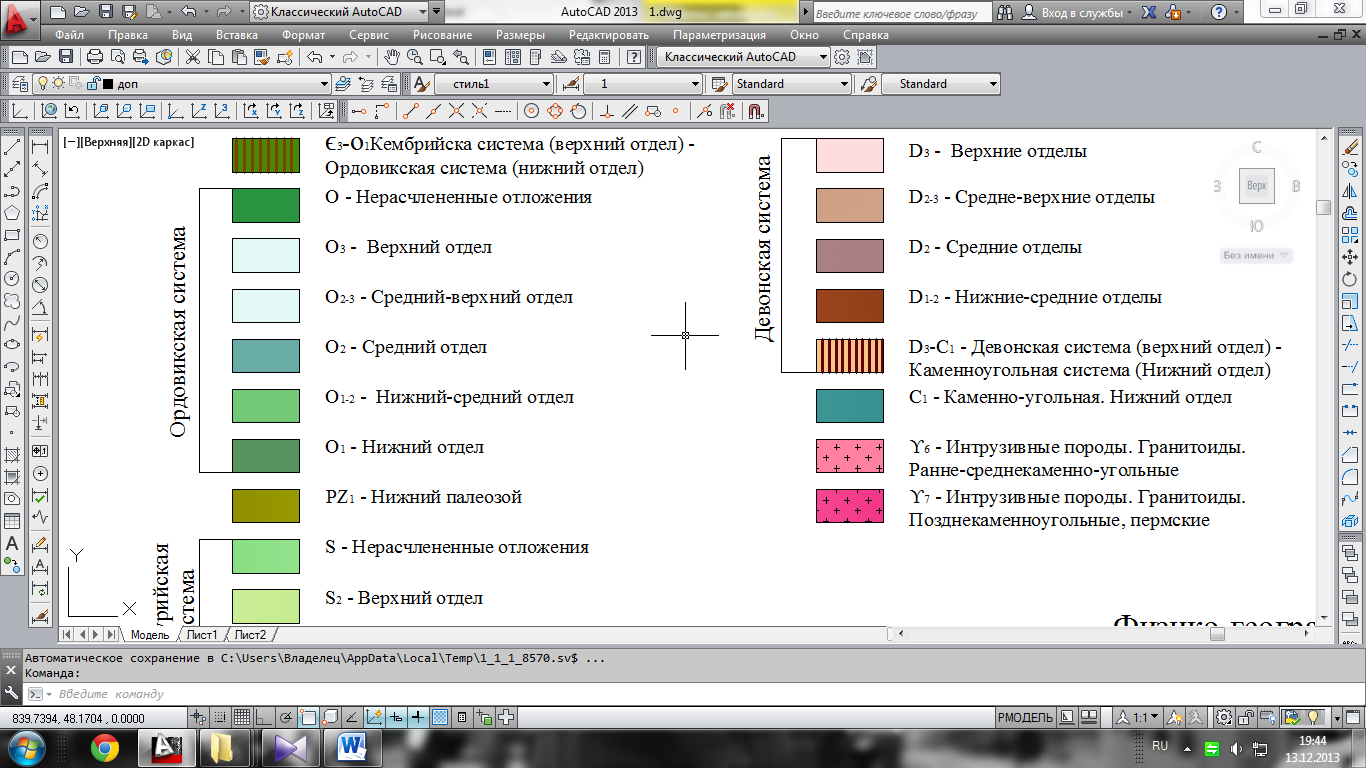
Task: Open the Рисование menu
Action: click(x=441, y=34)
